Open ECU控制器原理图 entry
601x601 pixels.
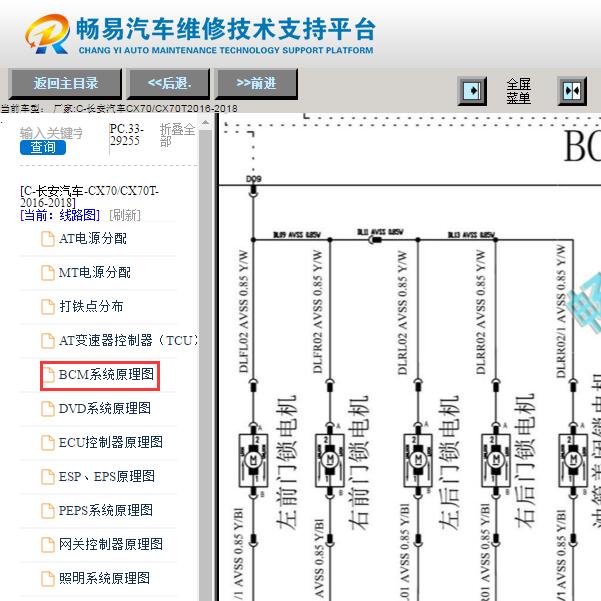(x=111, y=442)
